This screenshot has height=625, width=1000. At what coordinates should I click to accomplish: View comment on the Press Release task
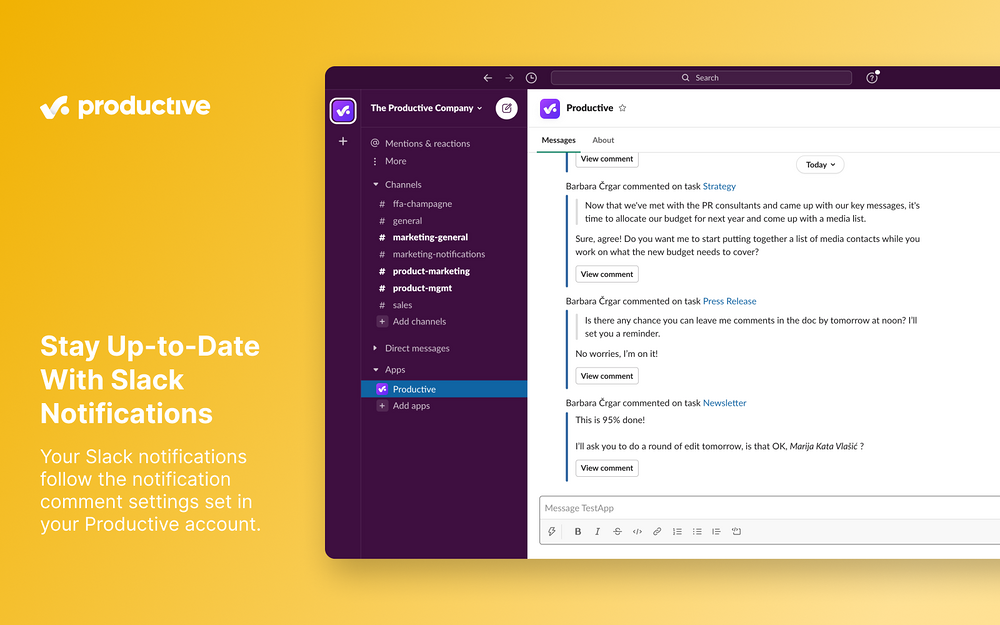tap(607, 376)
